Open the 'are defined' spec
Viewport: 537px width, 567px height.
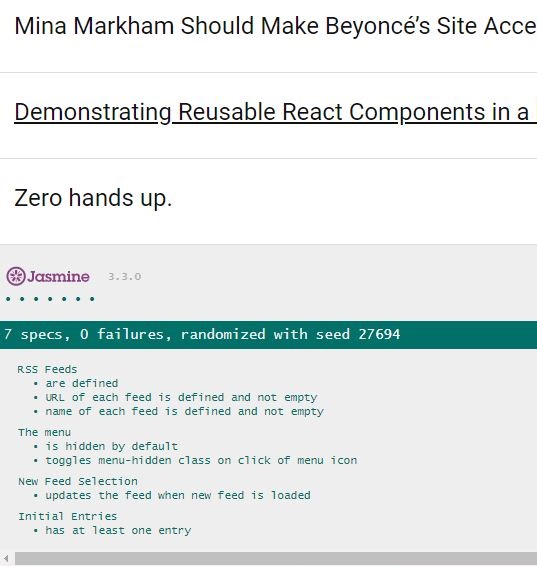point(82,383)
